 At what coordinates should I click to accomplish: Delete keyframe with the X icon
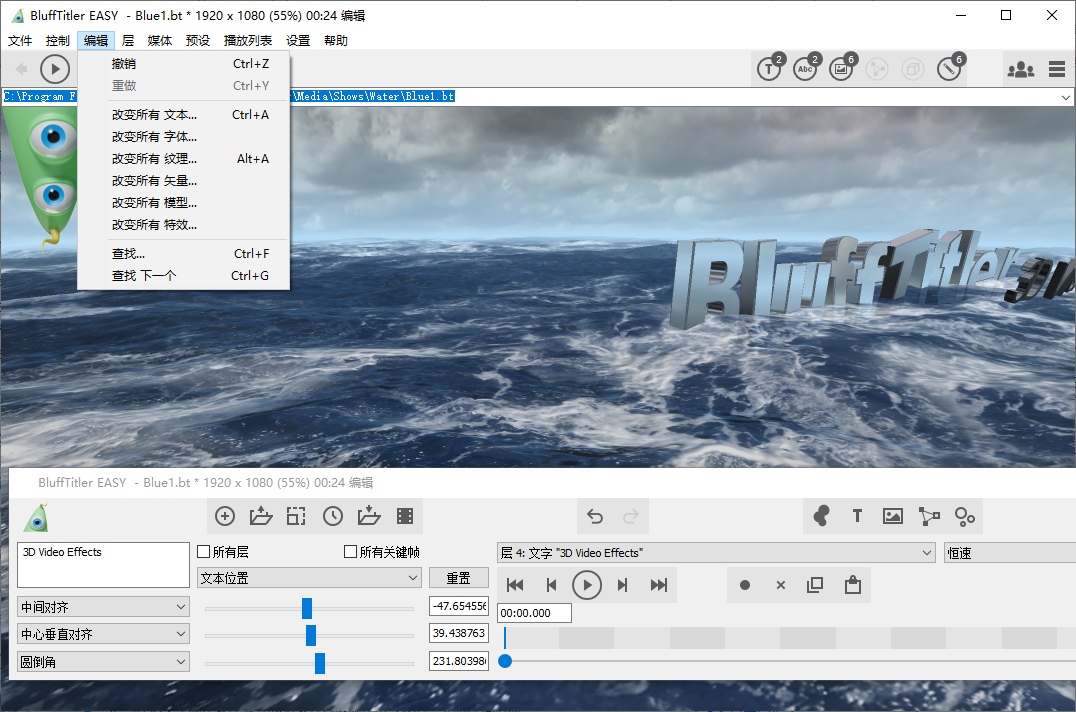pos(781,585)
